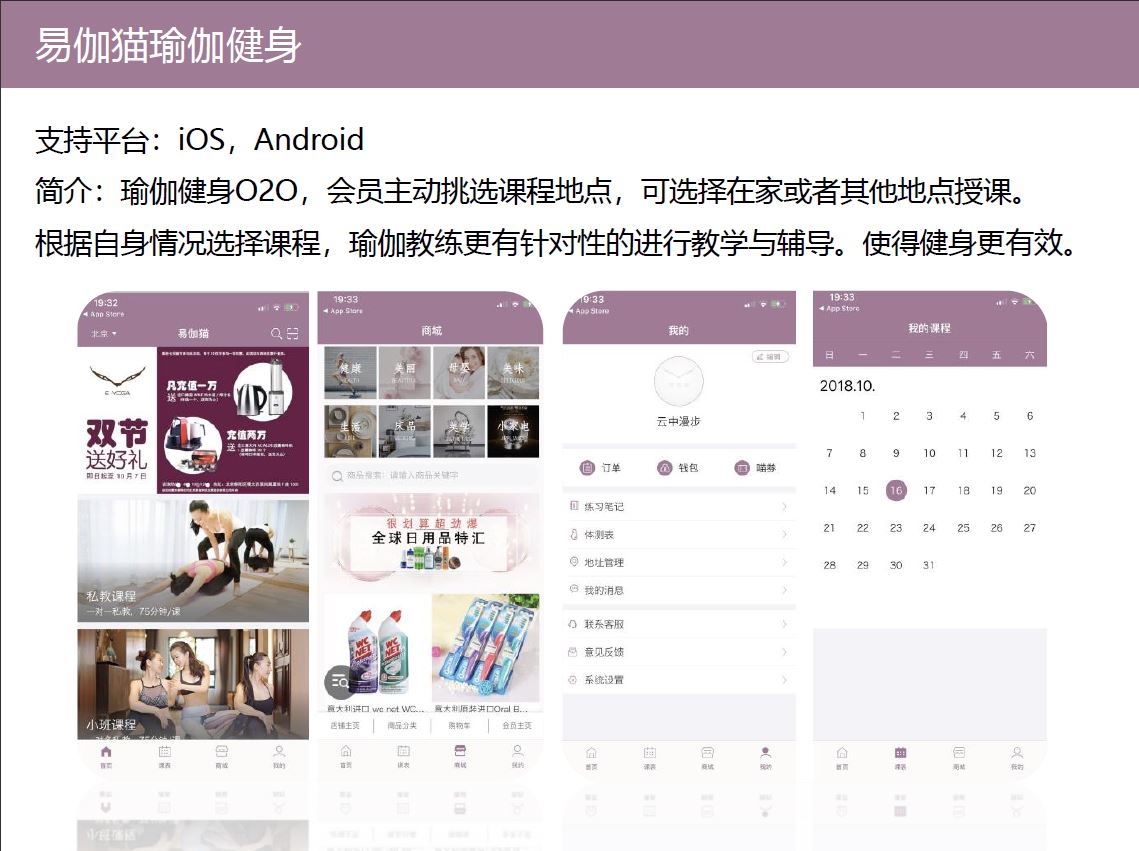The height and width of the screenshot is (851, 1139).
Task: Open the 钱包 wallet icon
Action: [665, 468]
